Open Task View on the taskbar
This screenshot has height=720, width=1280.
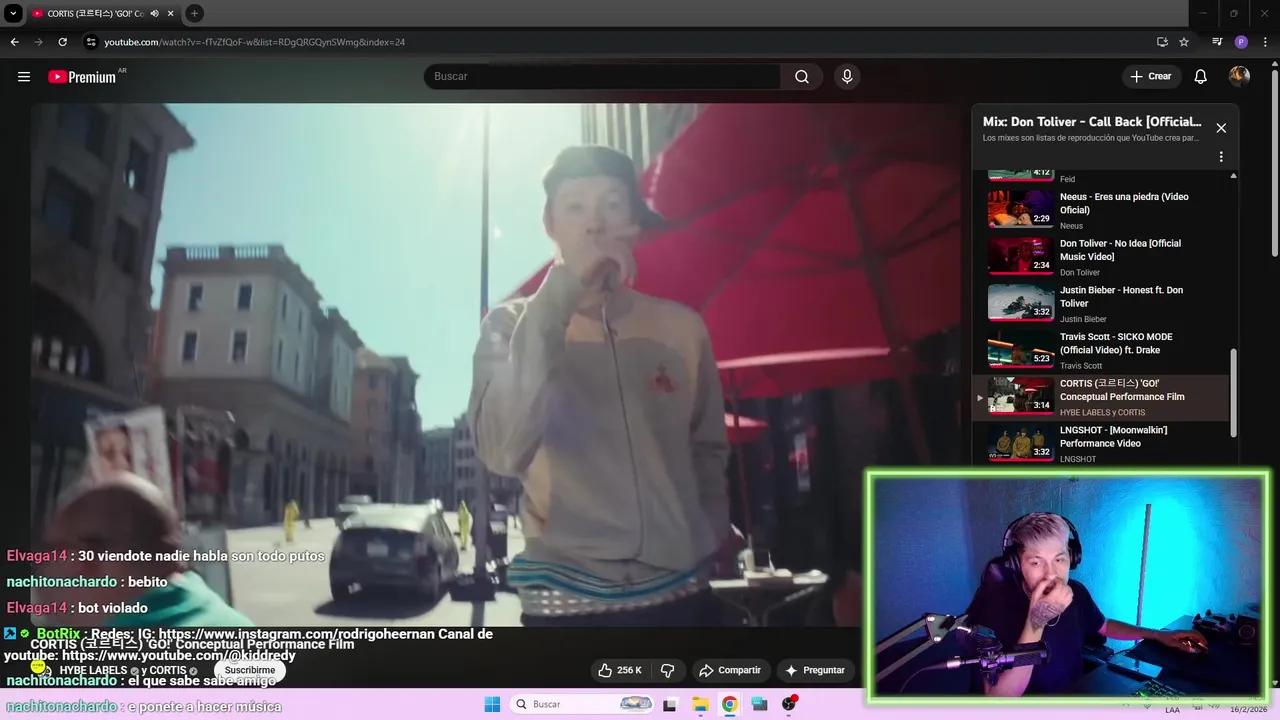click(x=670, y=704)
